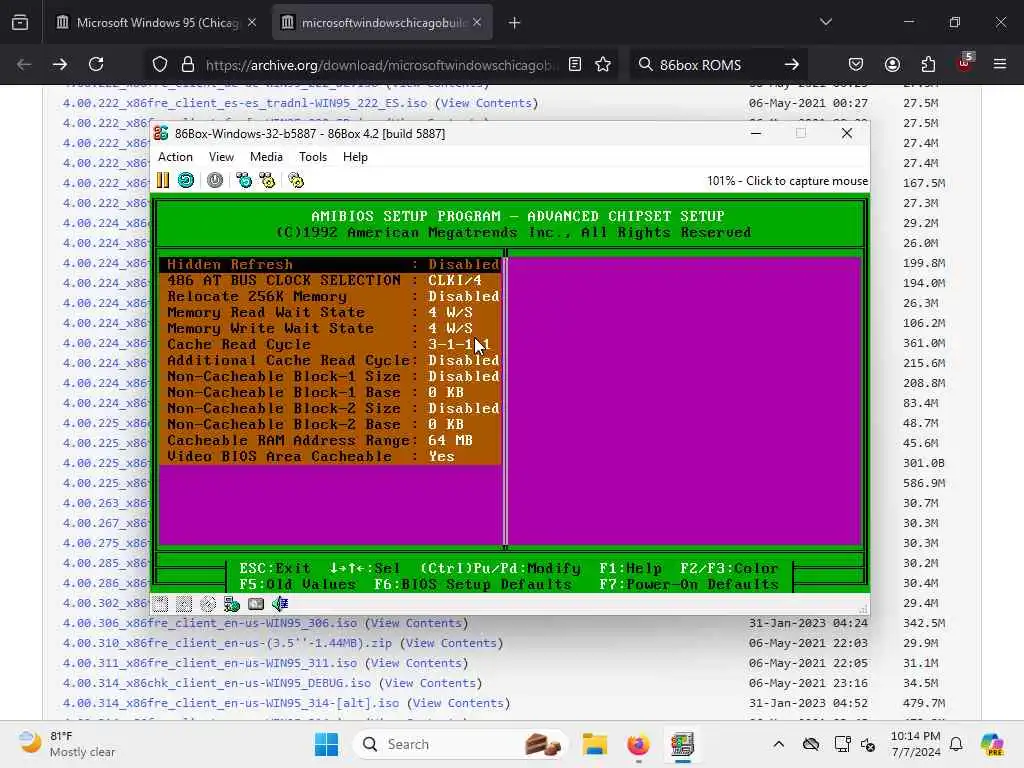
Task: Send Ctrl+Alt+Esc via 86Box toolbar
Action: point(267,180)
